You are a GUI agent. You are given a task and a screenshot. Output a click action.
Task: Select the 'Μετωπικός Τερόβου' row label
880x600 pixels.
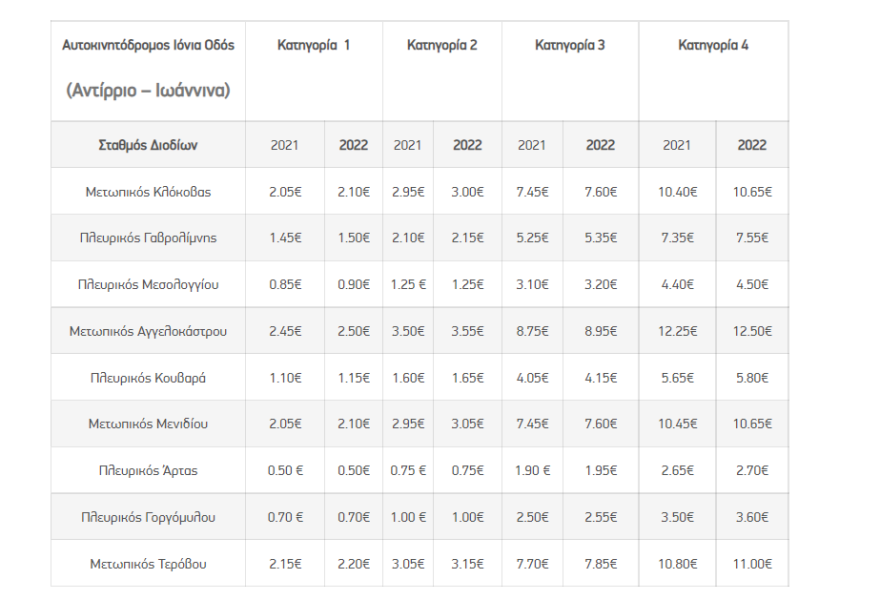[x=148, y=564]
